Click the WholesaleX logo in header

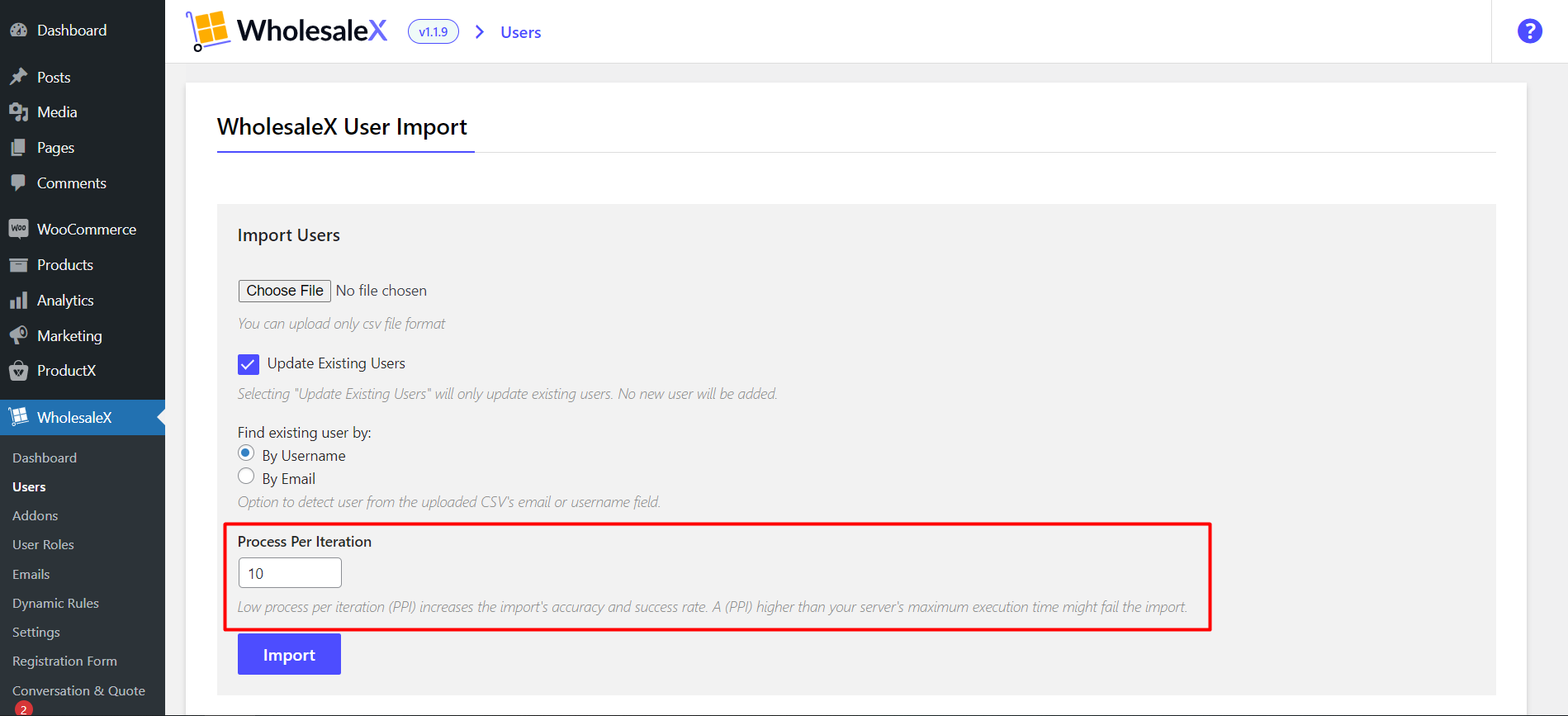(x=287, y=31)
